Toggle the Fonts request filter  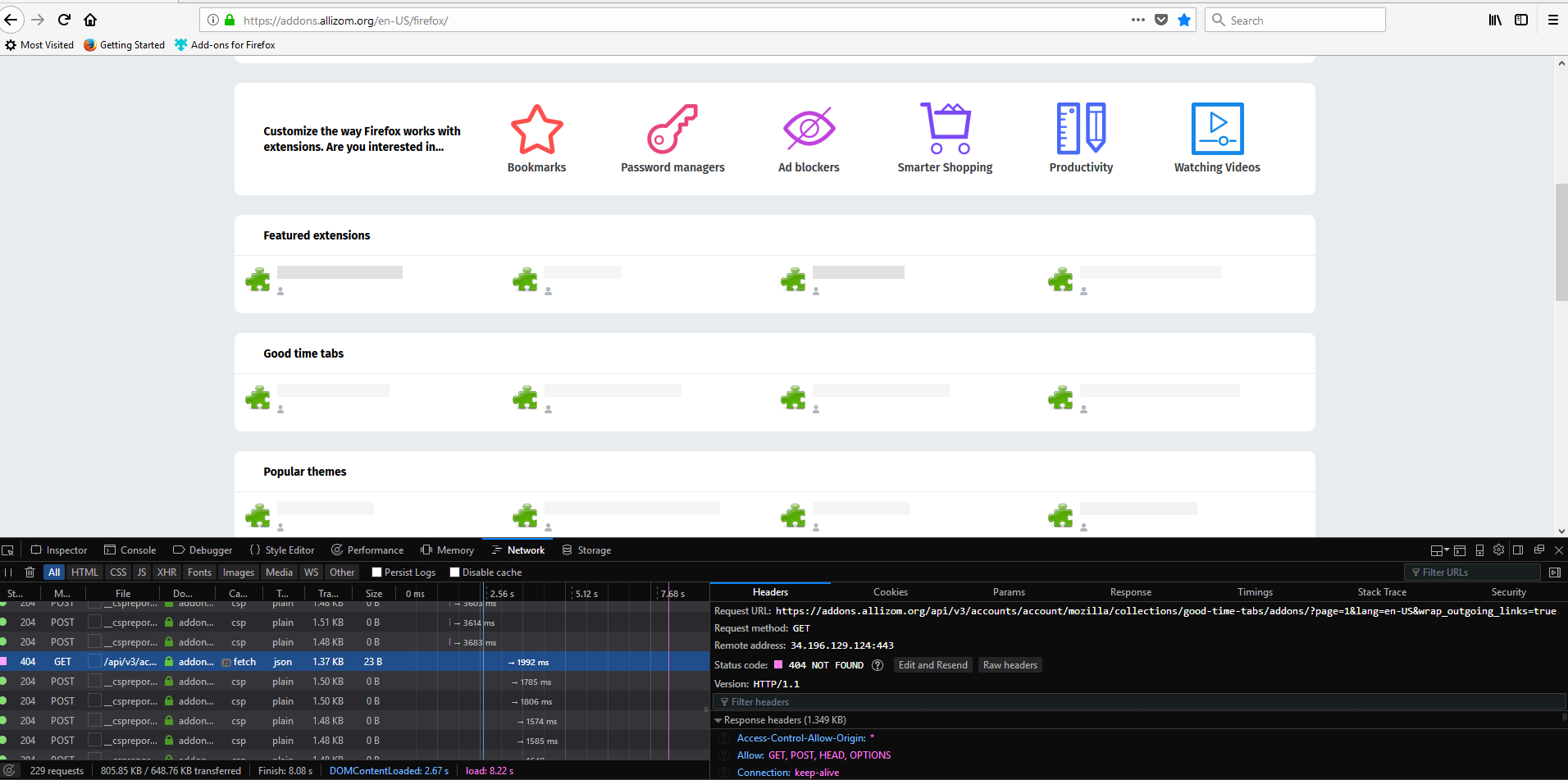tap(199, 572)
